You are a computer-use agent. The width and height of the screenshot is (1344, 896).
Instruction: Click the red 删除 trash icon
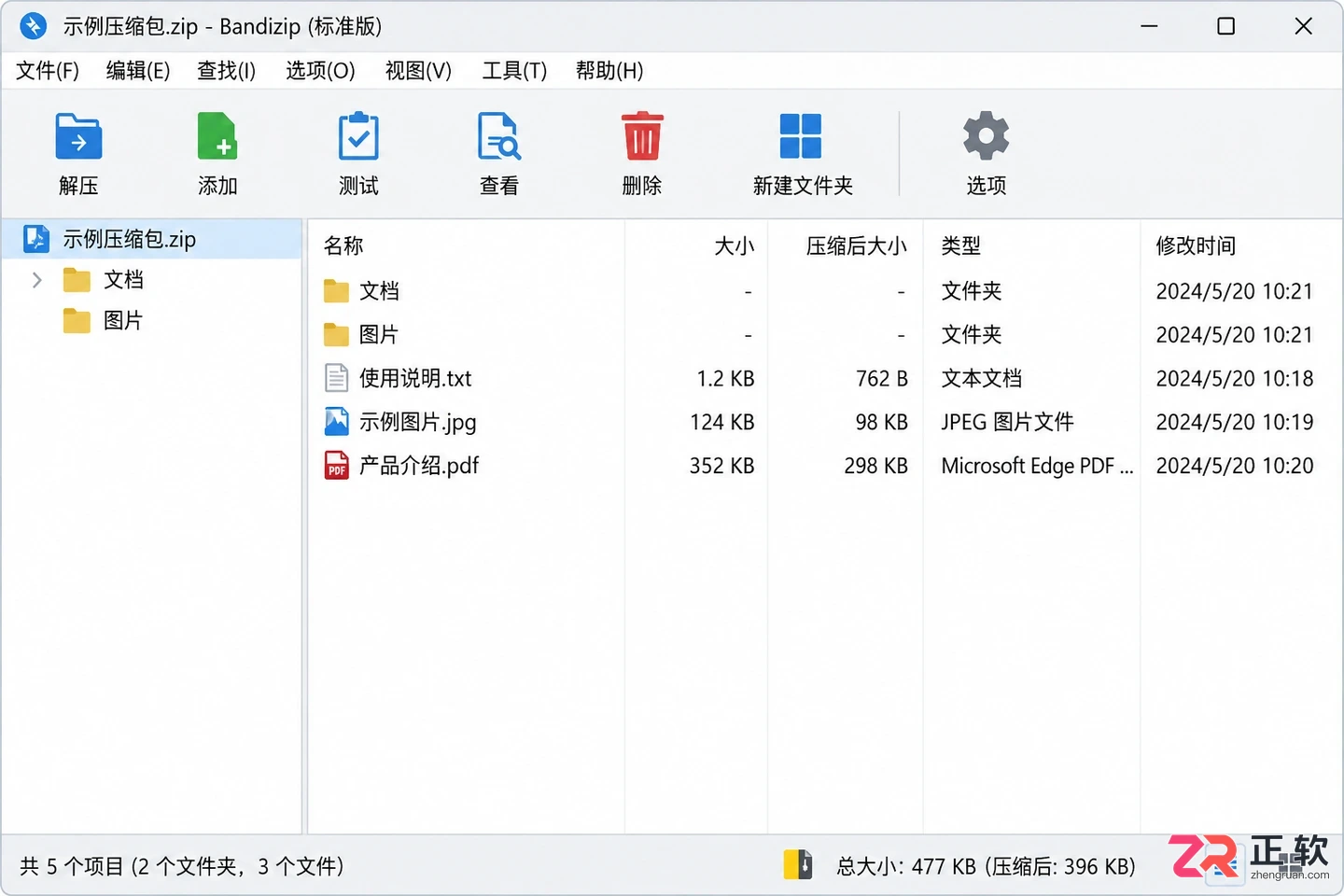tap(642, 136)
